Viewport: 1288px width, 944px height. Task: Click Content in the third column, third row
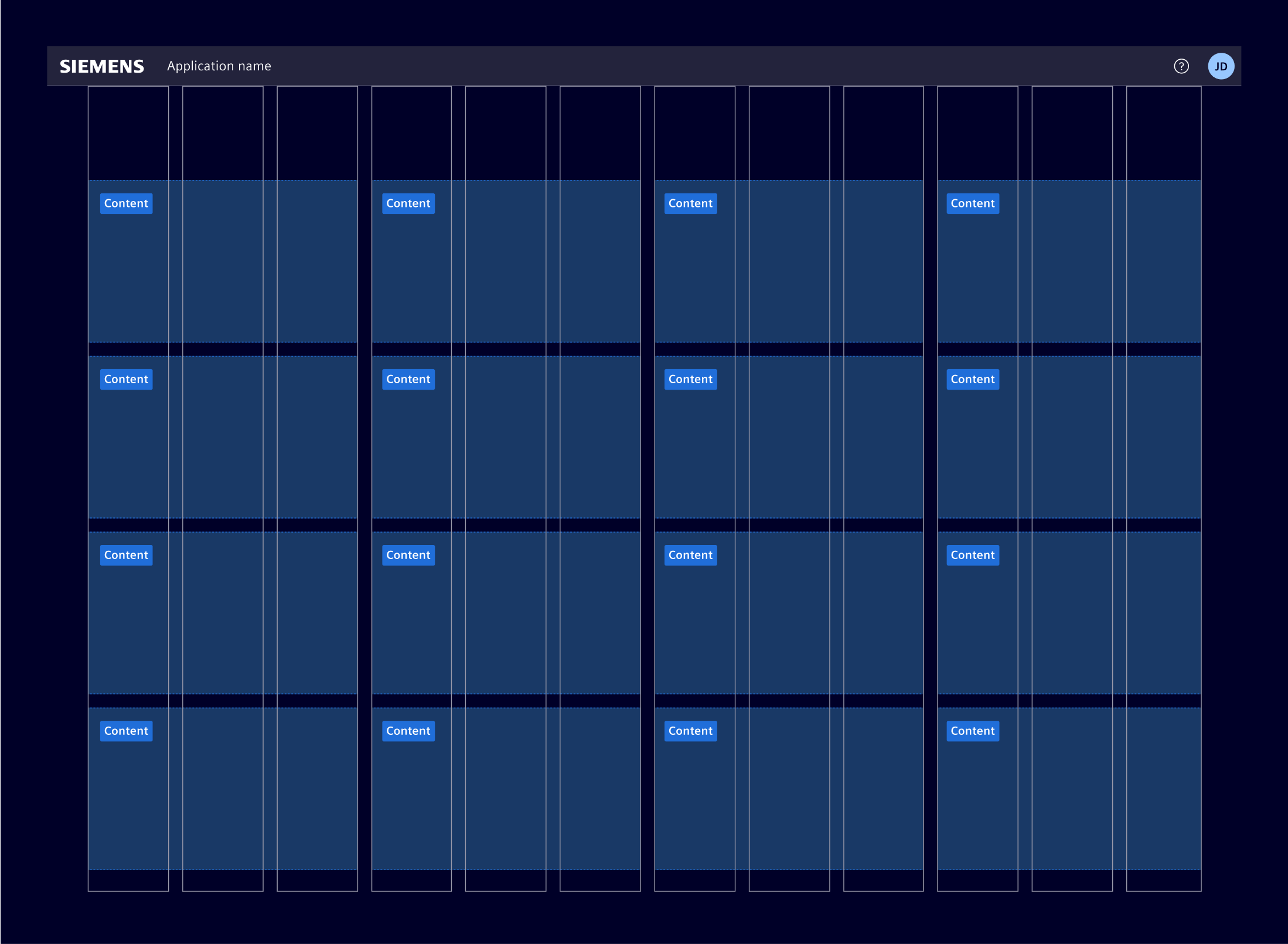click(x=690, y=555)
